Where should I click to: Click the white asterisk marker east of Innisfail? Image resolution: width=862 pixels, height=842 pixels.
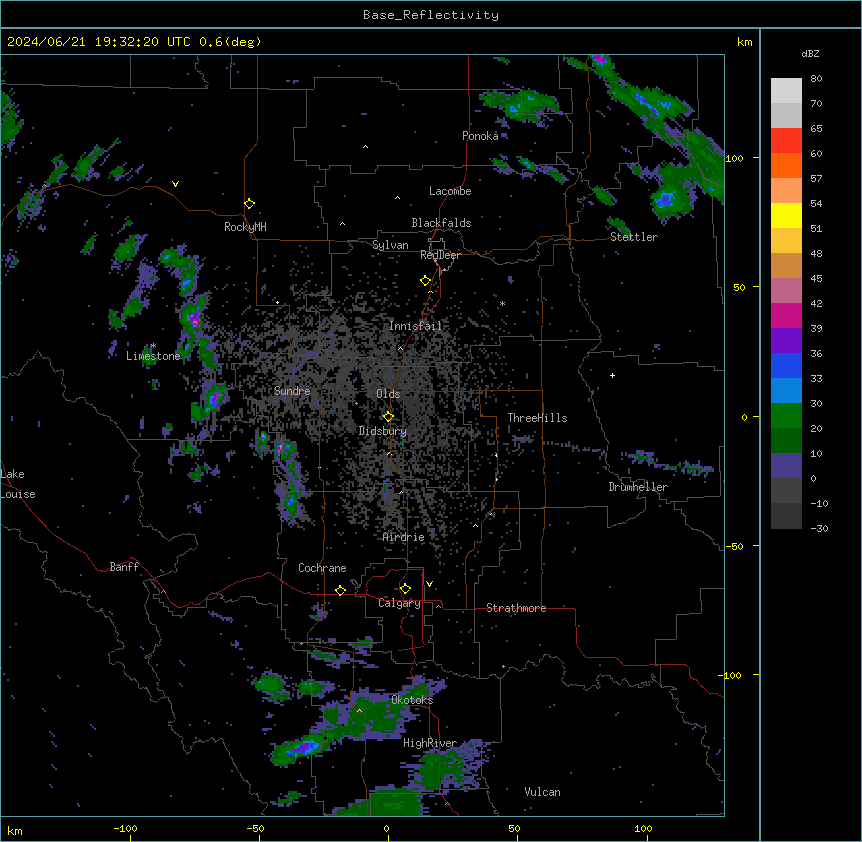pyautogui.click(x=502, y=303)
